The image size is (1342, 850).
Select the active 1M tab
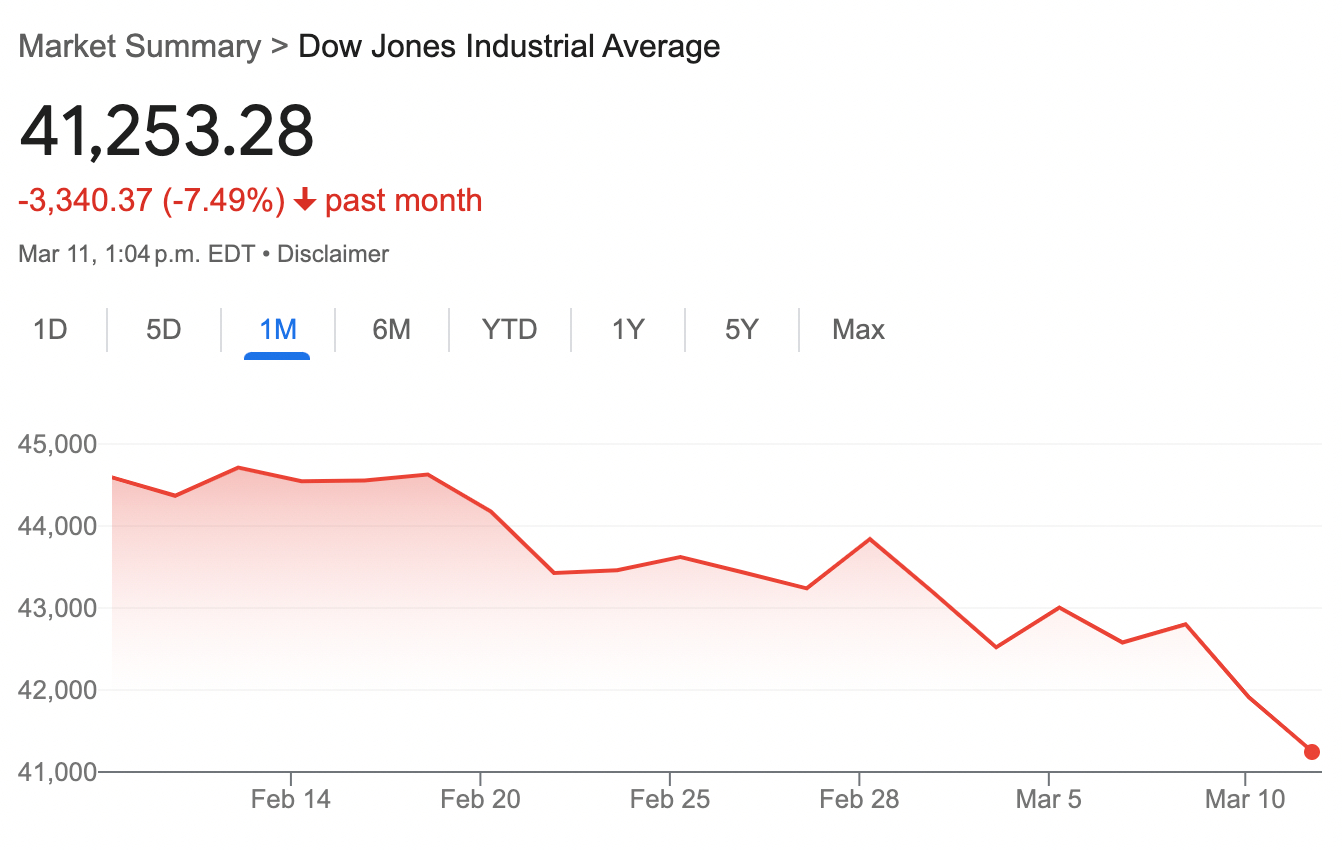point(278,329)
